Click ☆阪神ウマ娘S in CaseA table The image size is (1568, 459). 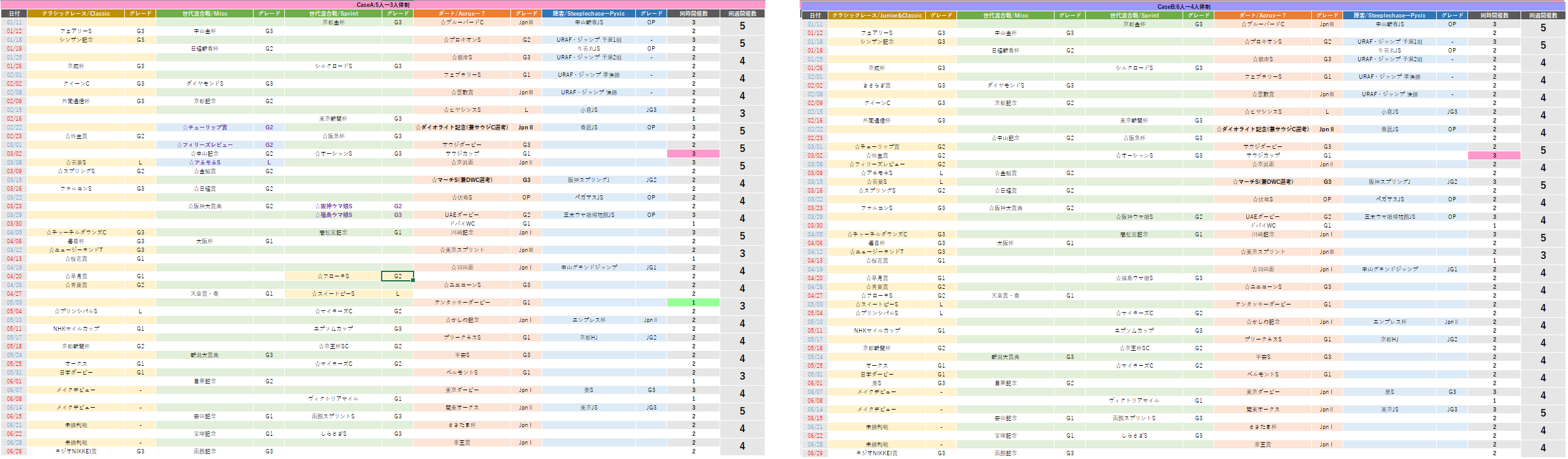point(334,206)
